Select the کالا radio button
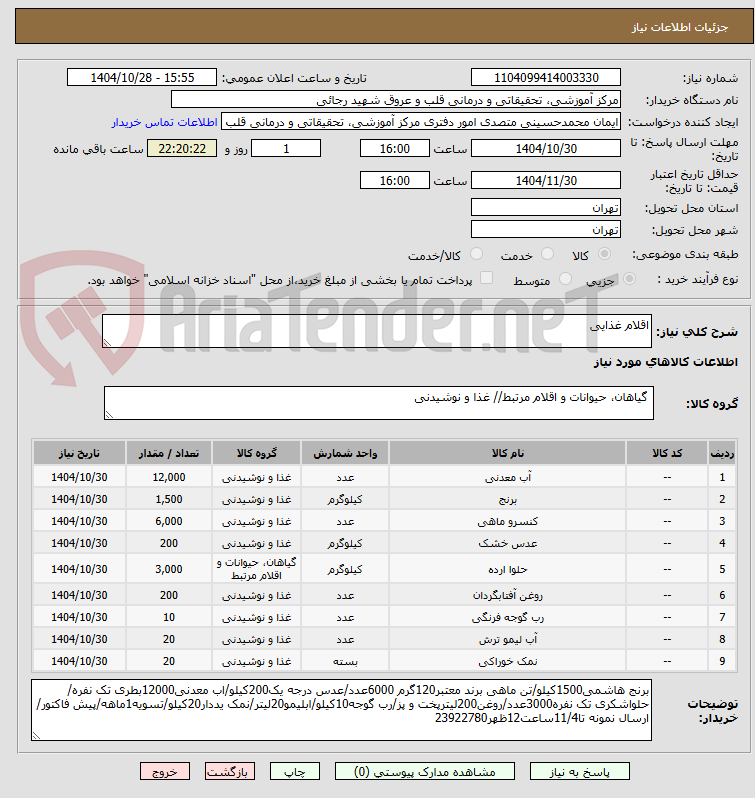The width and height of the screenshot is (755, 798). pyautogui.click(x=604, y=253)
